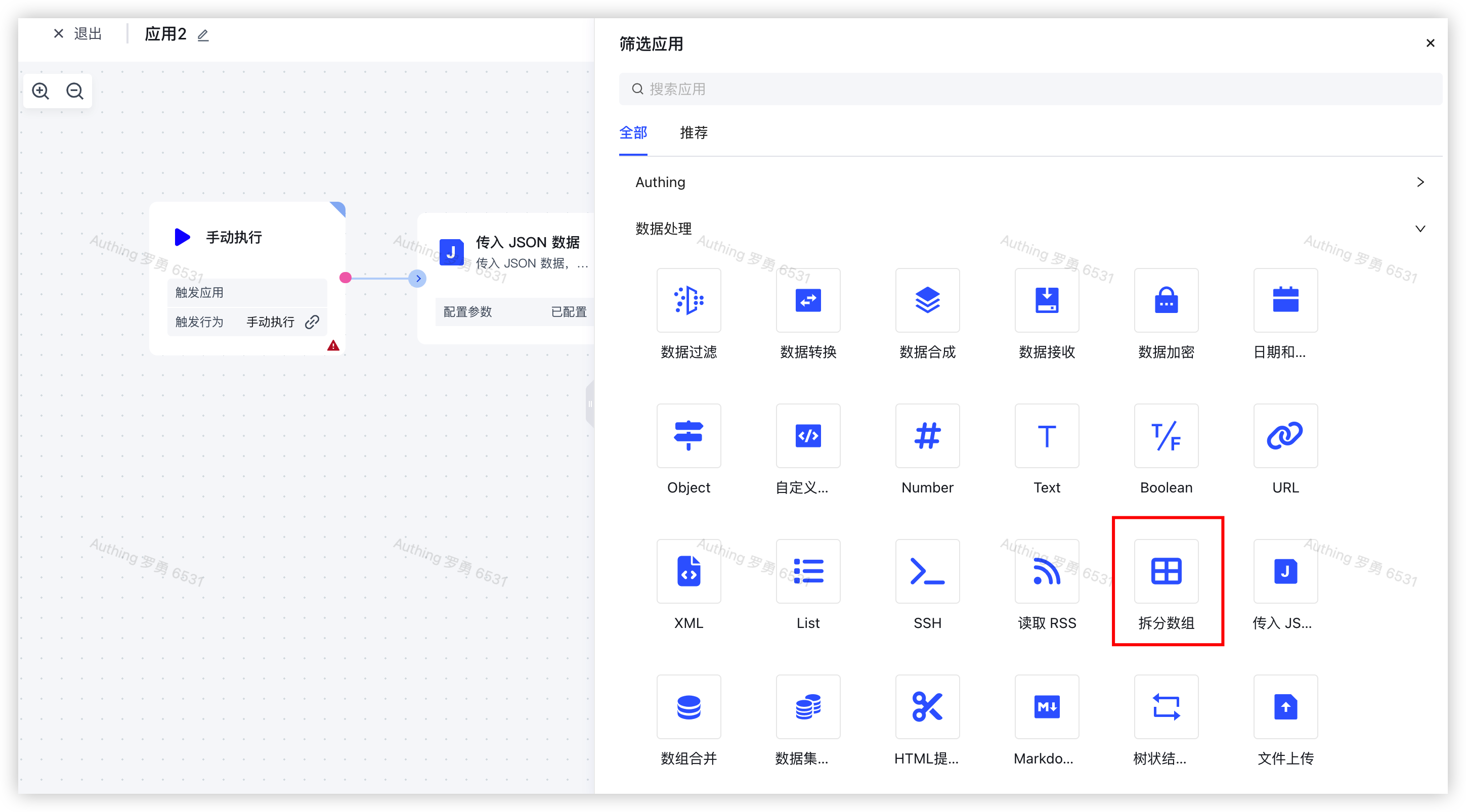
Task: Pick the HTML提取 scissors icon
Action: [927, 707]
